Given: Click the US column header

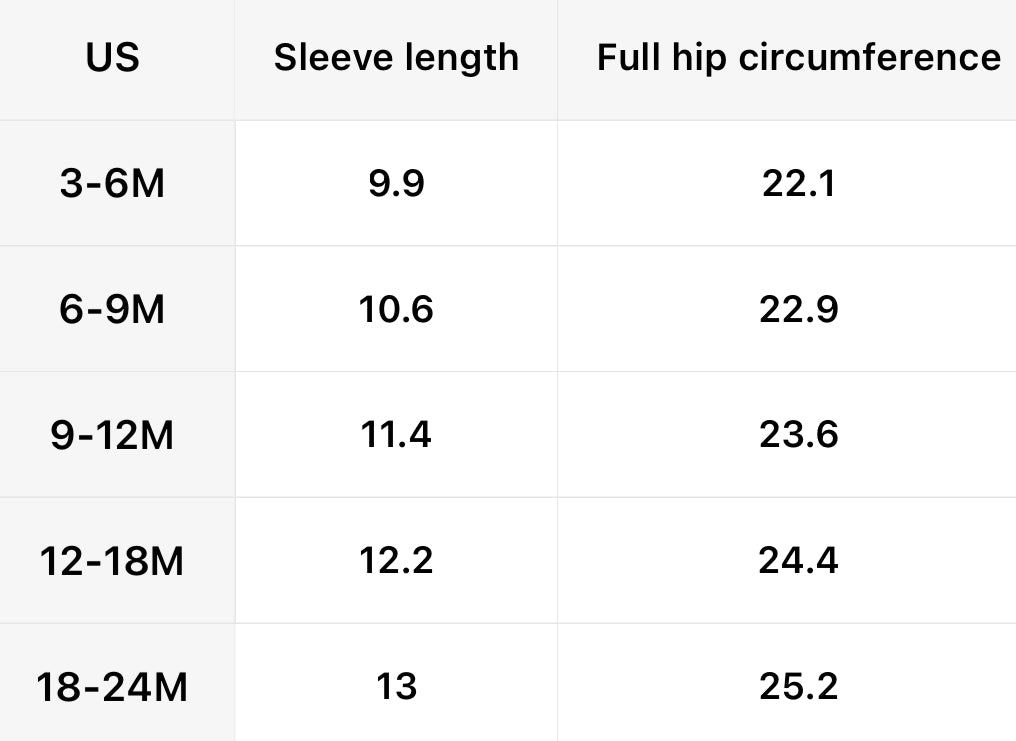Looking at the screenshot, I should pyautogui.click(x=112, y=58).
